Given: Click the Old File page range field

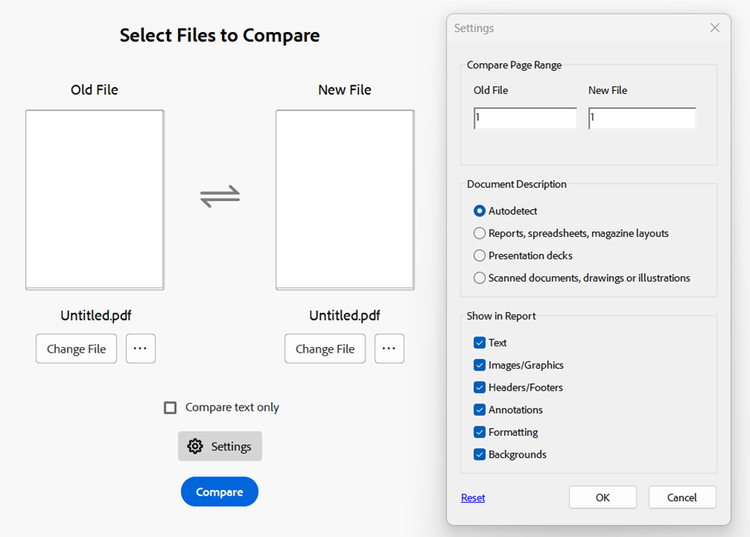Looking at the screenshot, I should click(525, 118).
